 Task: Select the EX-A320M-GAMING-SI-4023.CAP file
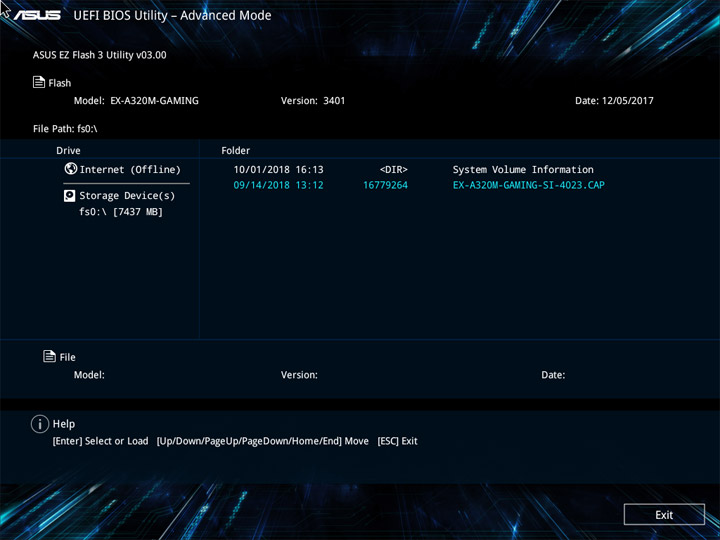tap(529, 185)
